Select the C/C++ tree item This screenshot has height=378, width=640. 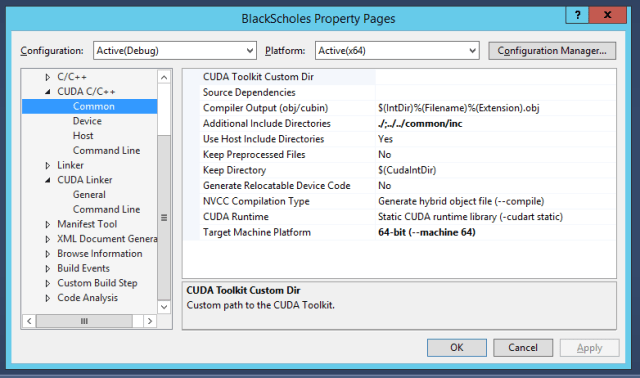[72, 77]
